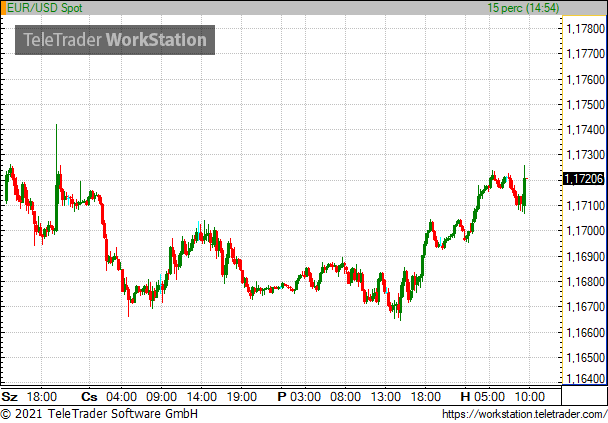This screenshot has width=608, height=423.
Task: Click the 19:00 time axis label
Action: click(241, 397)
